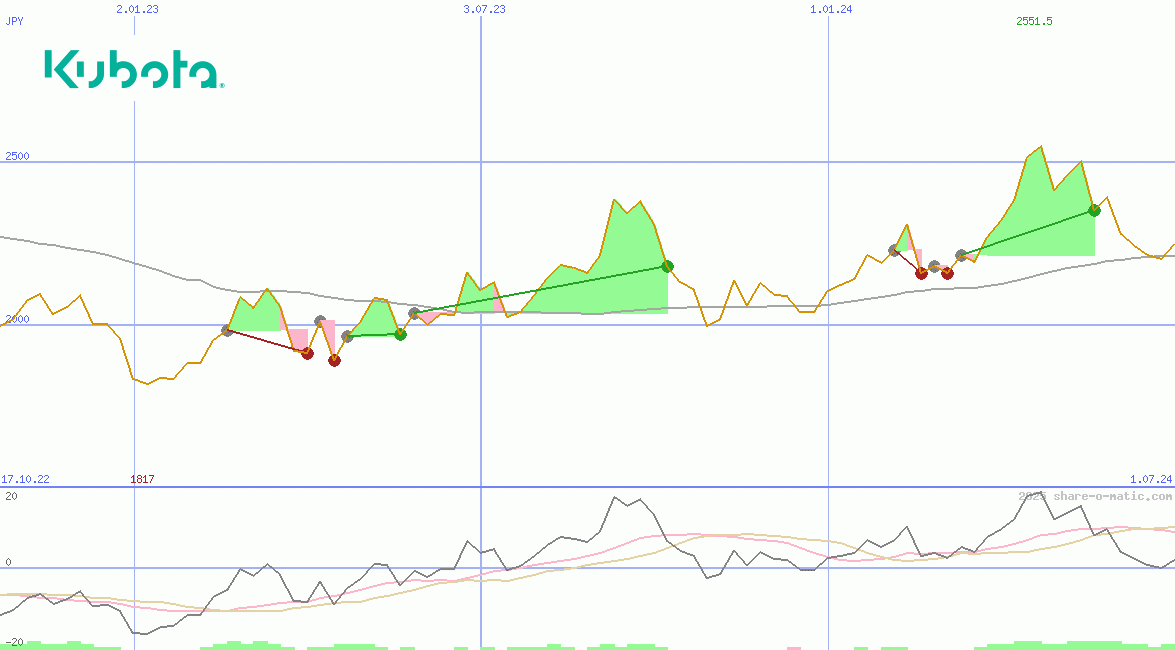Open the share-o-matic.com watermark link
The image size is (1175, 650).
tap(1095, 496)
